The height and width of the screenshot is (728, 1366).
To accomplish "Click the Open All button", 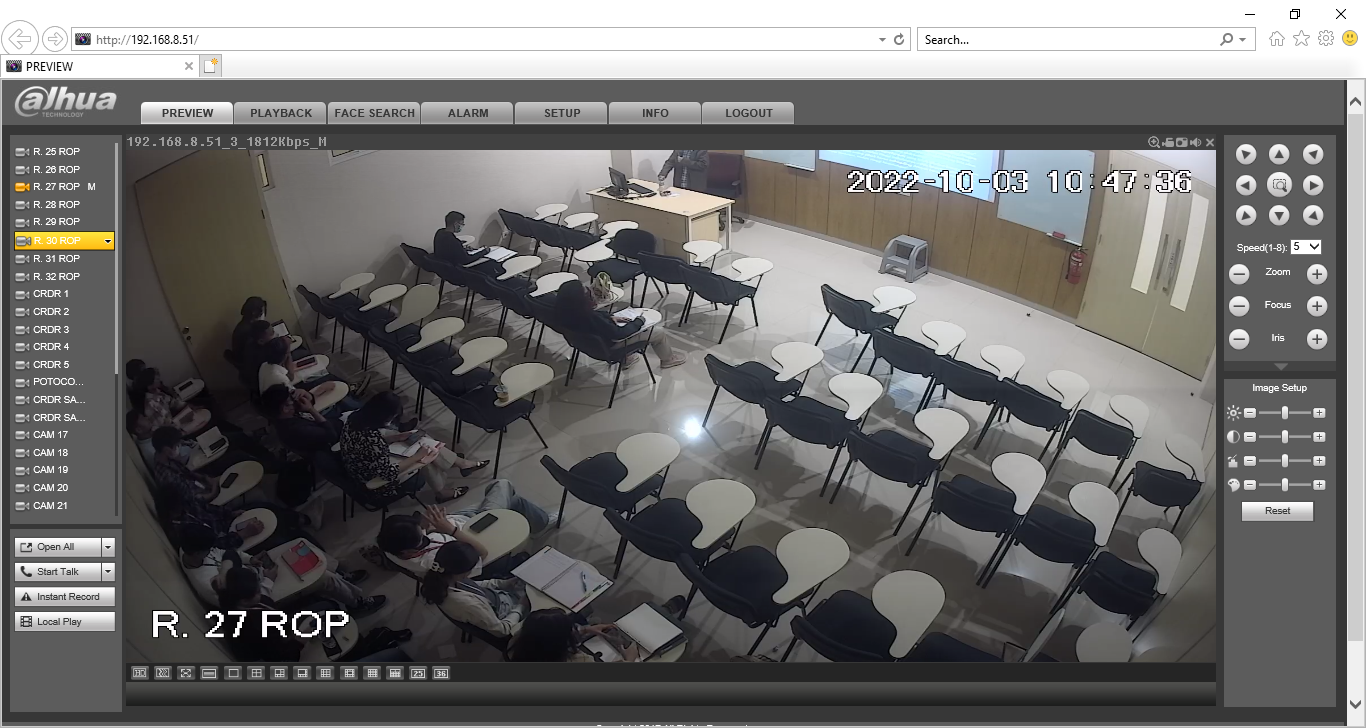I will coord(58,547).
